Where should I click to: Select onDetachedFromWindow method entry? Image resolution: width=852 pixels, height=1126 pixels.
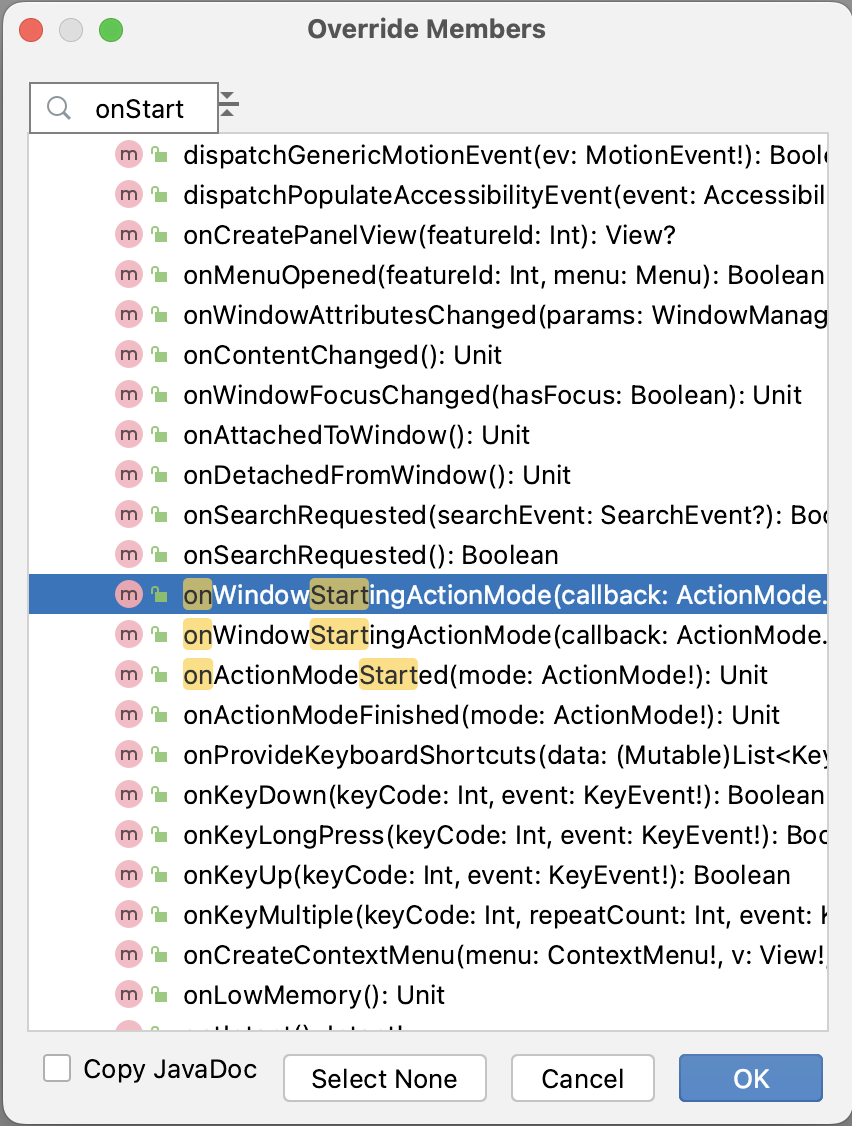(x=377, y=475)
